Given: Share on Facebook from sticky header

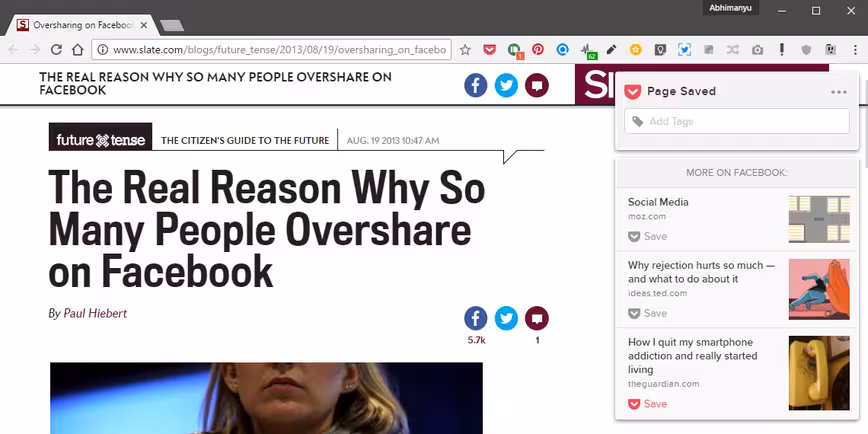Looking at the screenshot, I should tap(476, 85).
